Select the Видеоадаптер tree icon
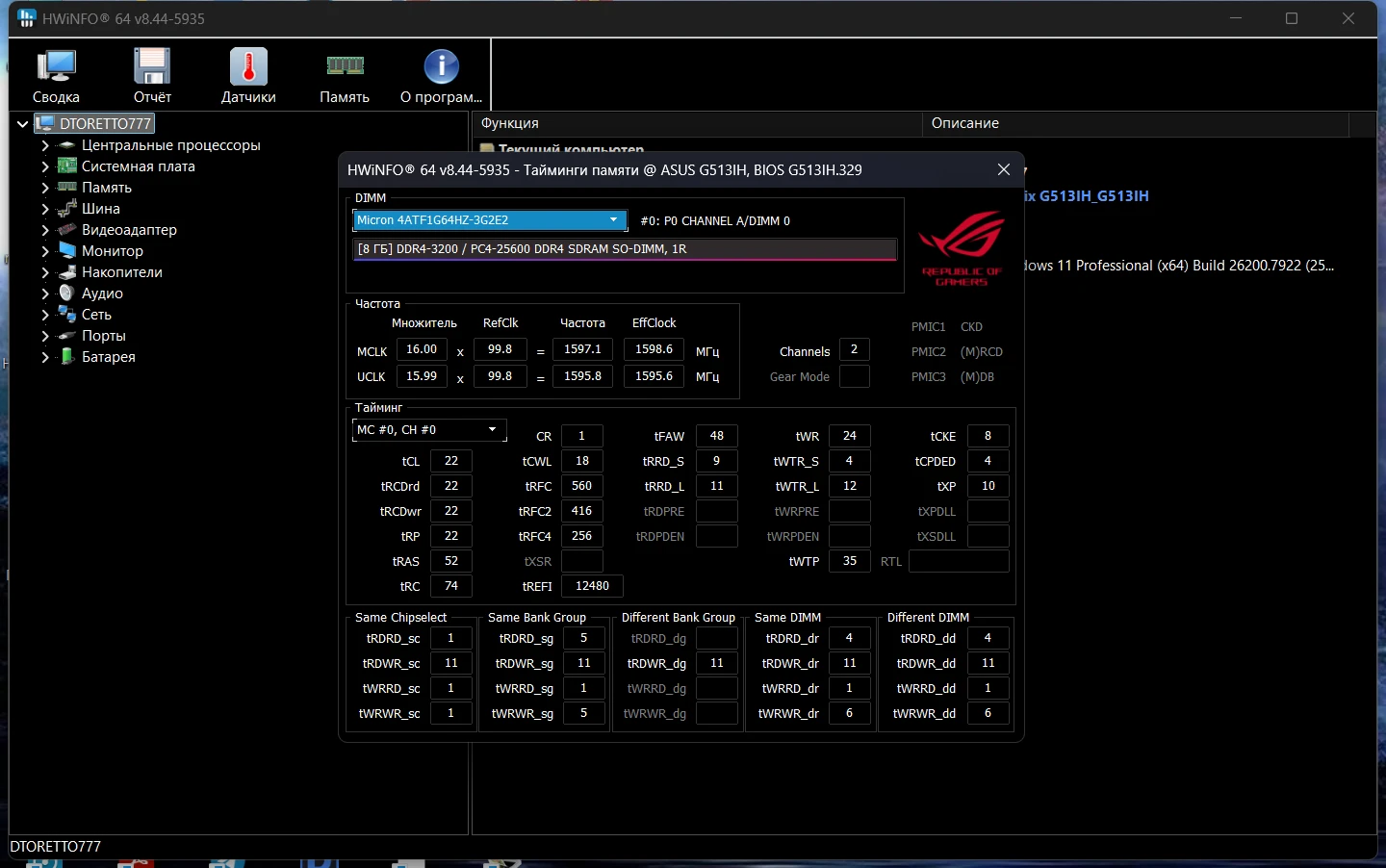 pyautogui.click(x=66, y=230)
